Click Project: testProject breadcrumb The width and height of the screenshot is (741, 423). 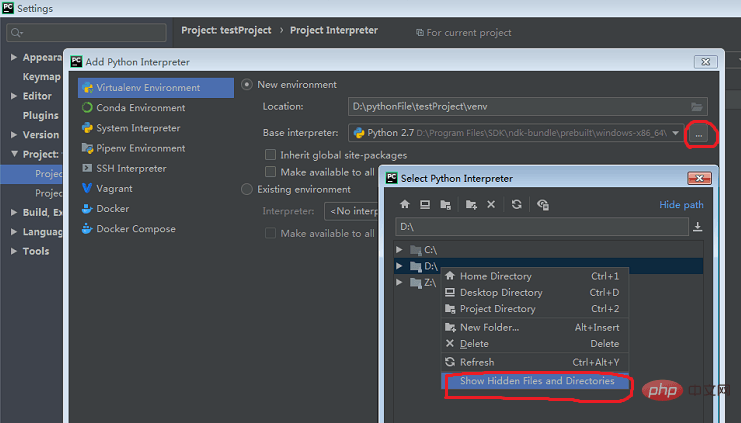pyautogui.click(x=226, y=30)
